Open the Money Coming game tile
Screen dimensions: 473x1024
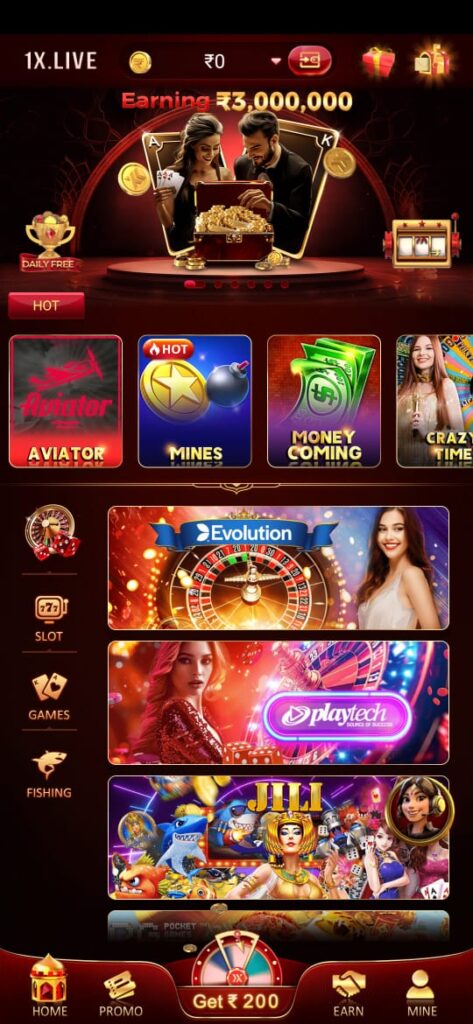(x=324, y=401)
